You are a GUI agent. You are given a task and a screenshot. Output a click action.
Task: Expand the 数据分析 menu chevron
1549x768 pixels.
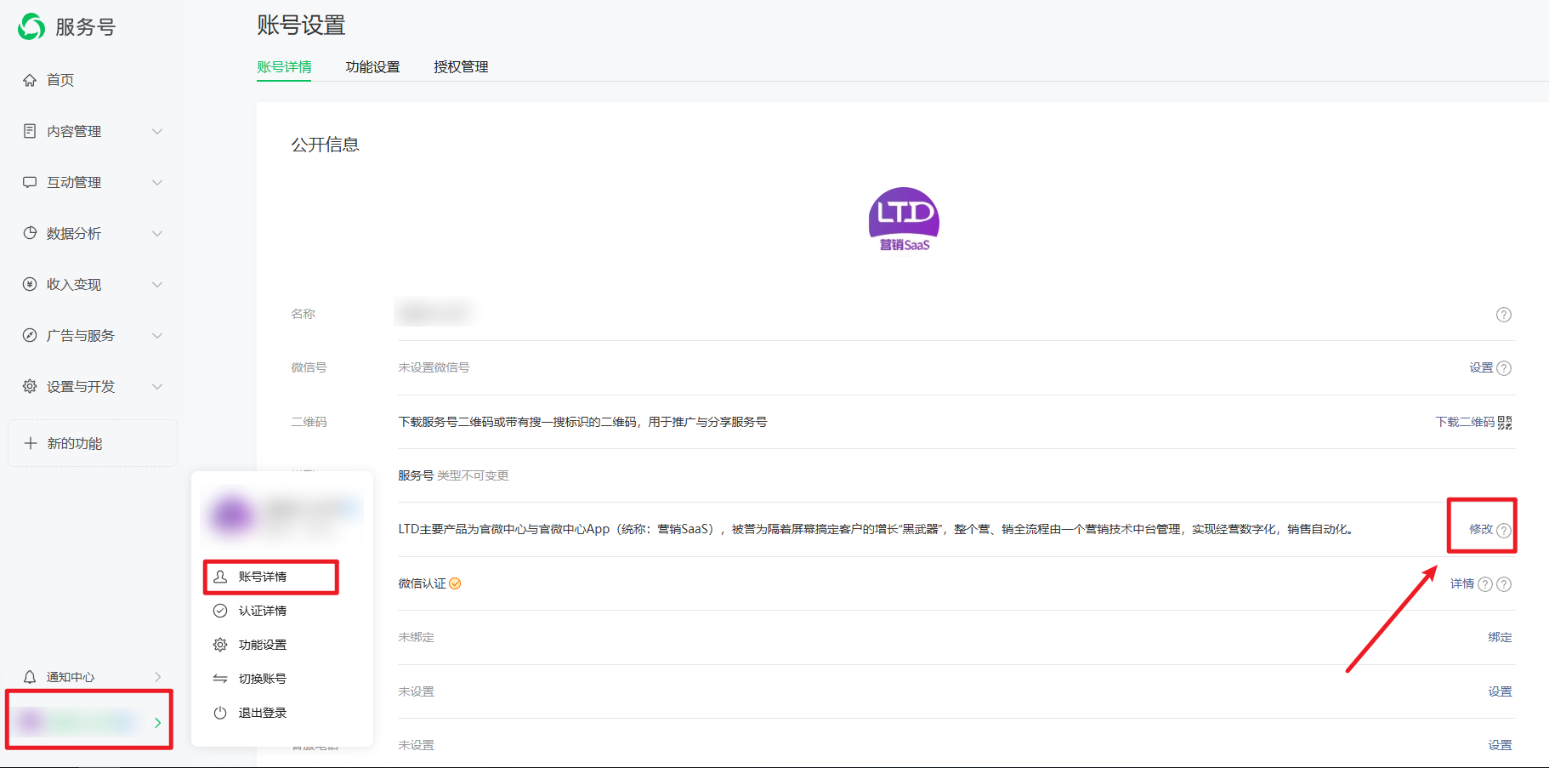click(x=157, y=233)
